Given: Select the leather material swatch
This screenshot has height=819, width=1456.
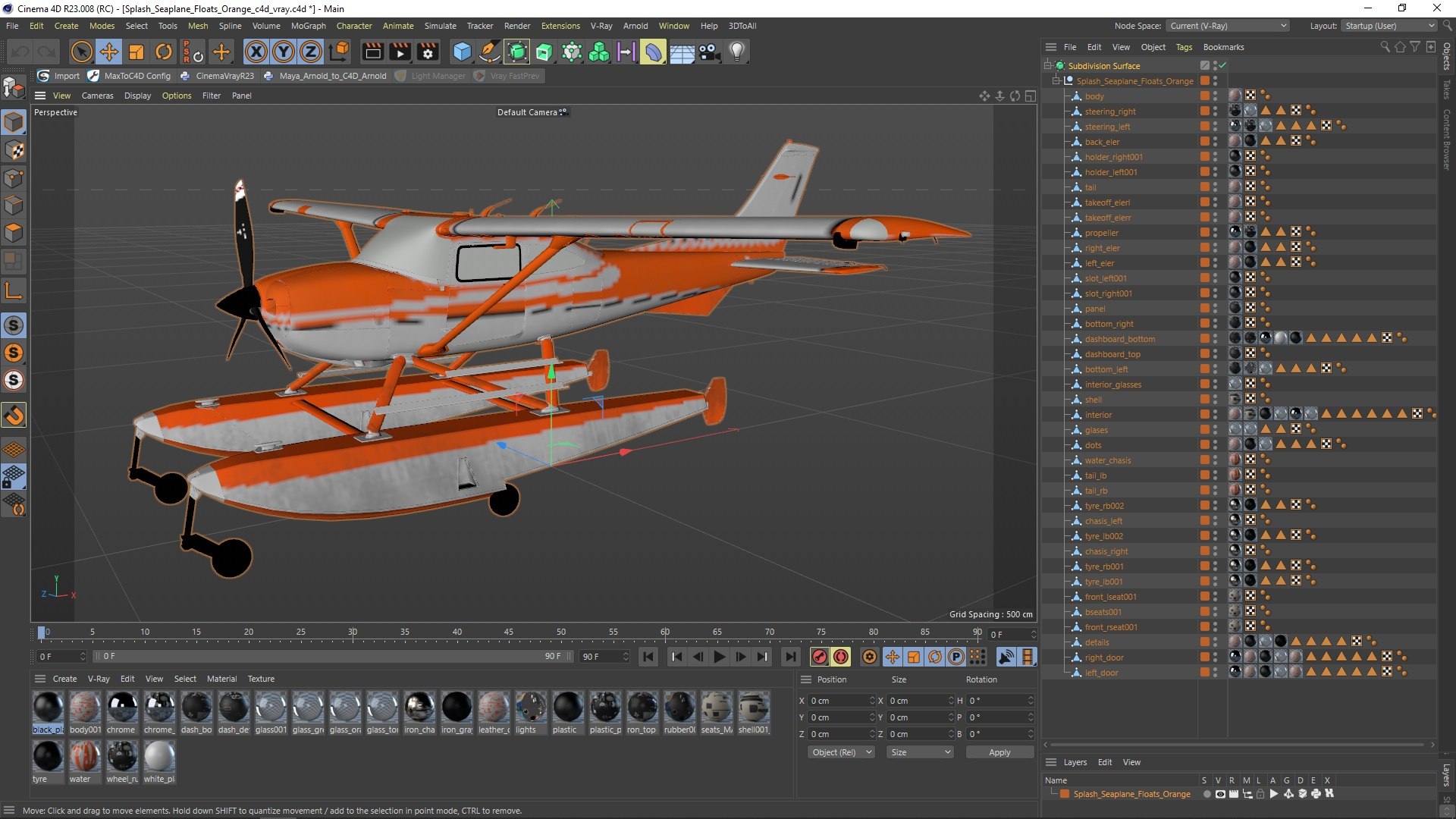Looking at the screenshot, I should [x=494, y=713].
